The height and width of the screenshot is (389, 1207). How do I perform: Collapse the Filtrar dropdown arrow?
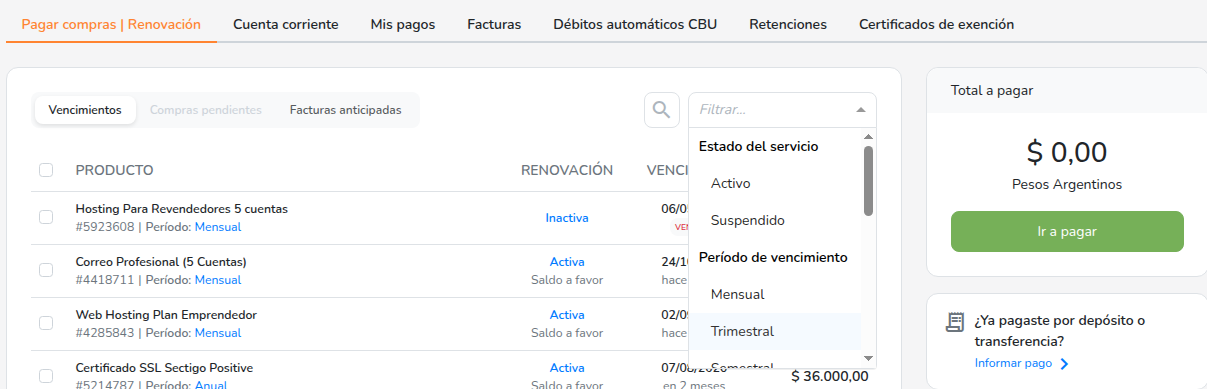(860, 110)
